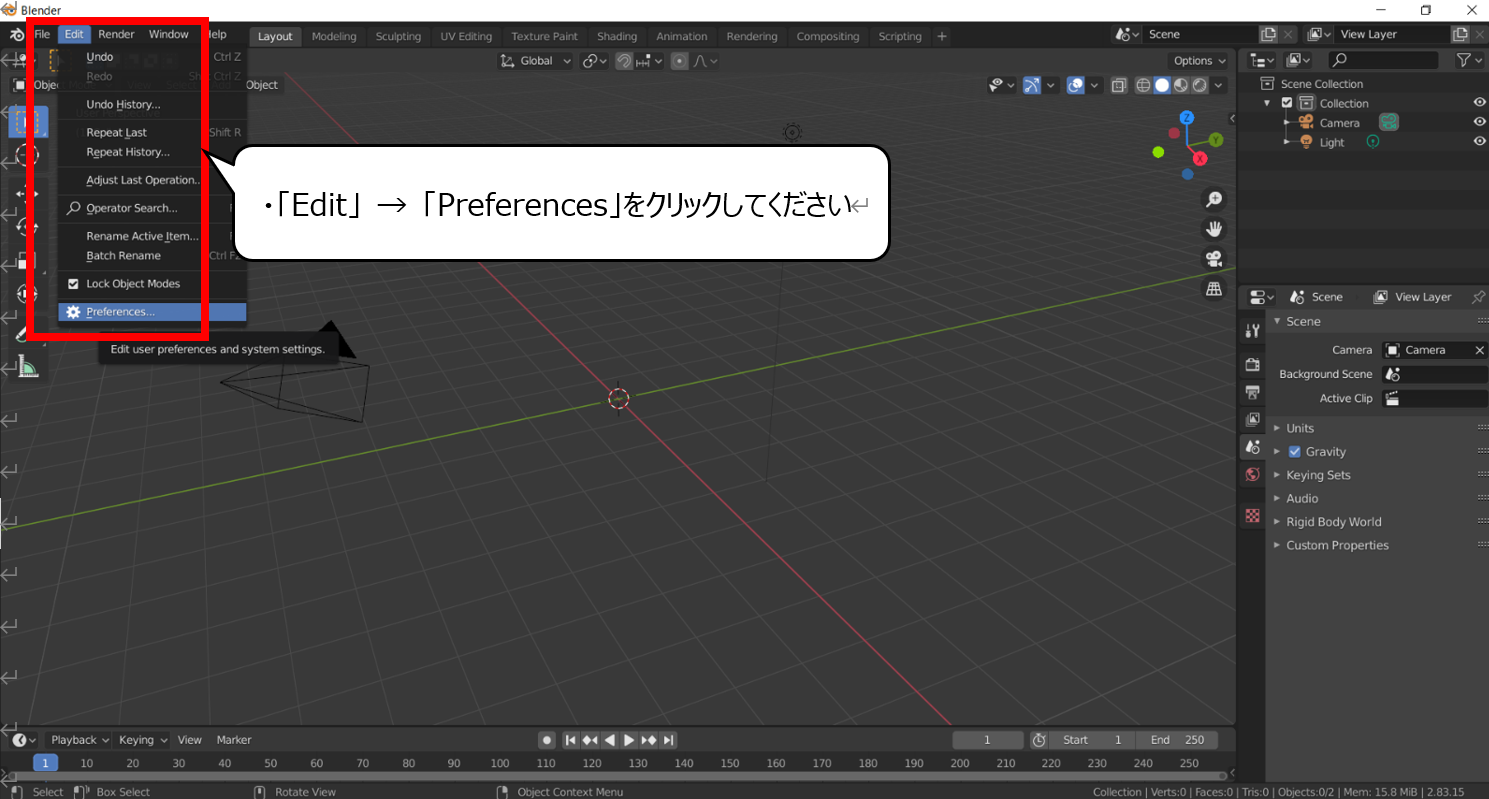
Task: Create a new scene with copy icon
Action: [1269, 34]
